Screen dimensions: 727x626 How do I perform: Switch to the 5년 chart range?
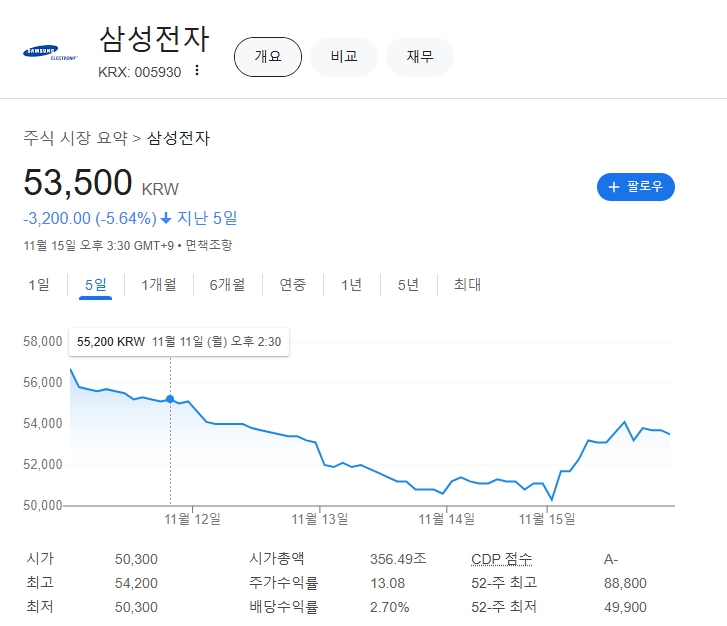[x=408, y=285]
